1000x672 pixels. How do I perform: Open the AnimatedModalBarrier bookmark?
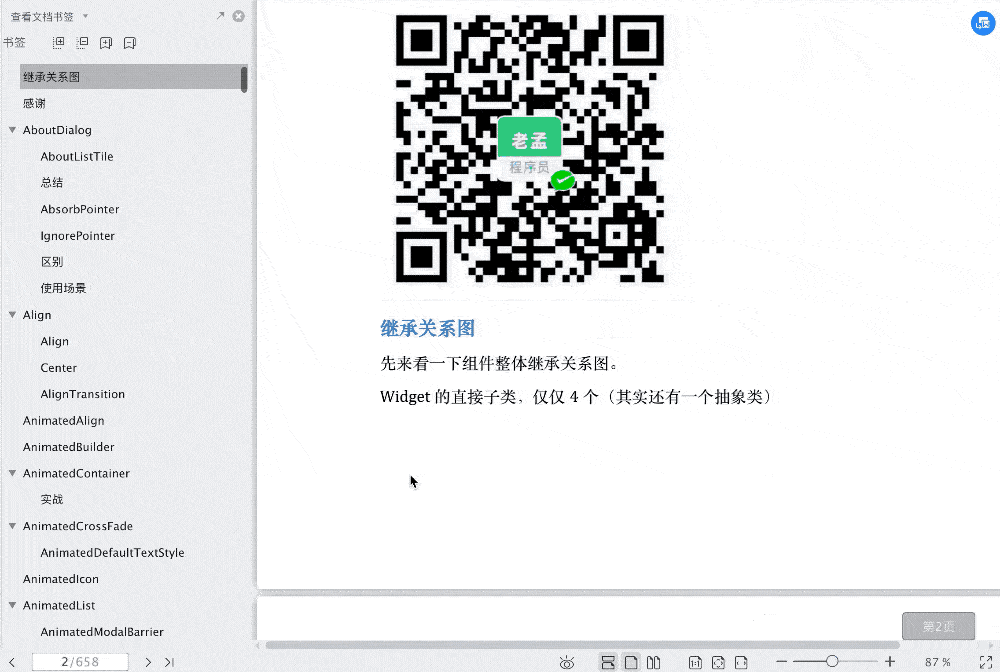(102, 632)
